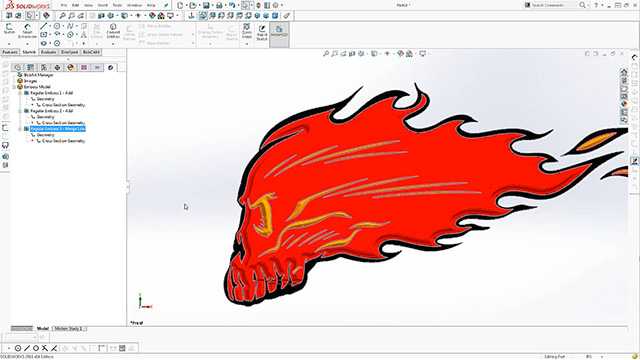Select Geometry under Regular Emboss 2
Viewport: 640px width, 360px height.
45,117
